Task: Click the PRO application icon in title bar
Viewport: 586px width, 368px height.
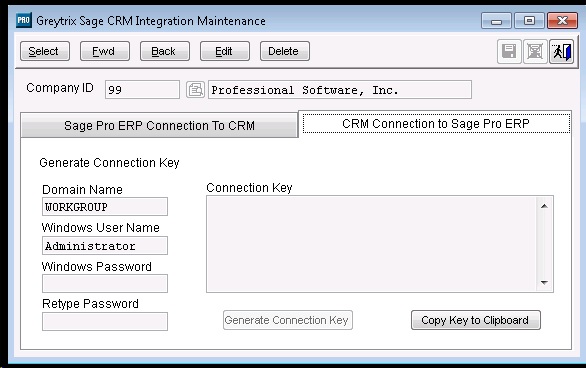Action: click(24, 20)
